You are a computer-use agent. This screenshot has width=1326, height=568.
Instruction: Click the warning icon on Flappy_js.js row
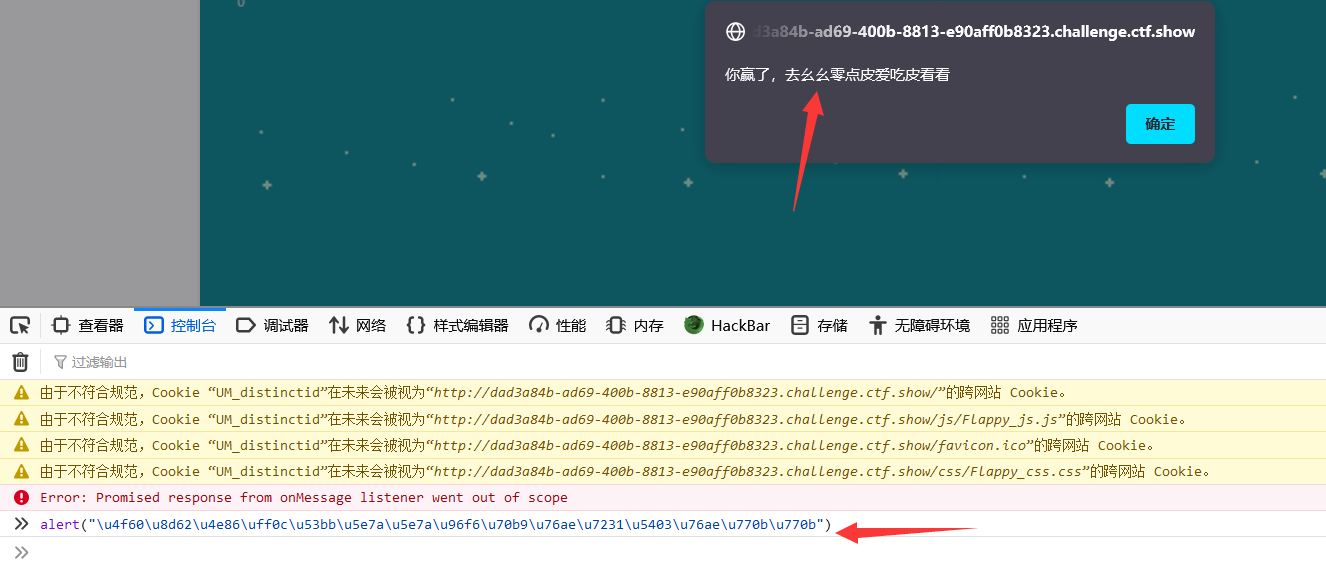tap(21, 419)
